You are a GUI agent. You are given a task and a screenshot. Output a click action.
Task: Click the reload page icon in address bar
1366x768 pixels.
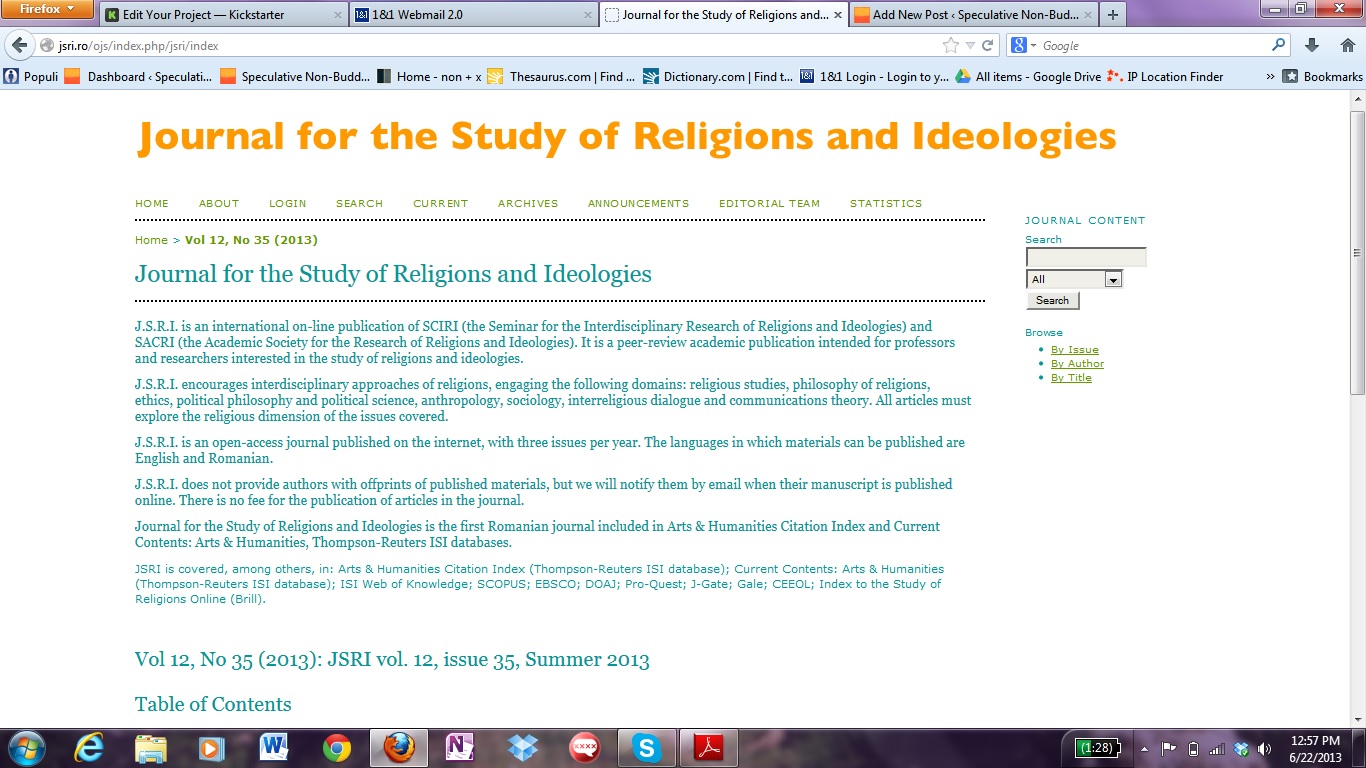988,46
